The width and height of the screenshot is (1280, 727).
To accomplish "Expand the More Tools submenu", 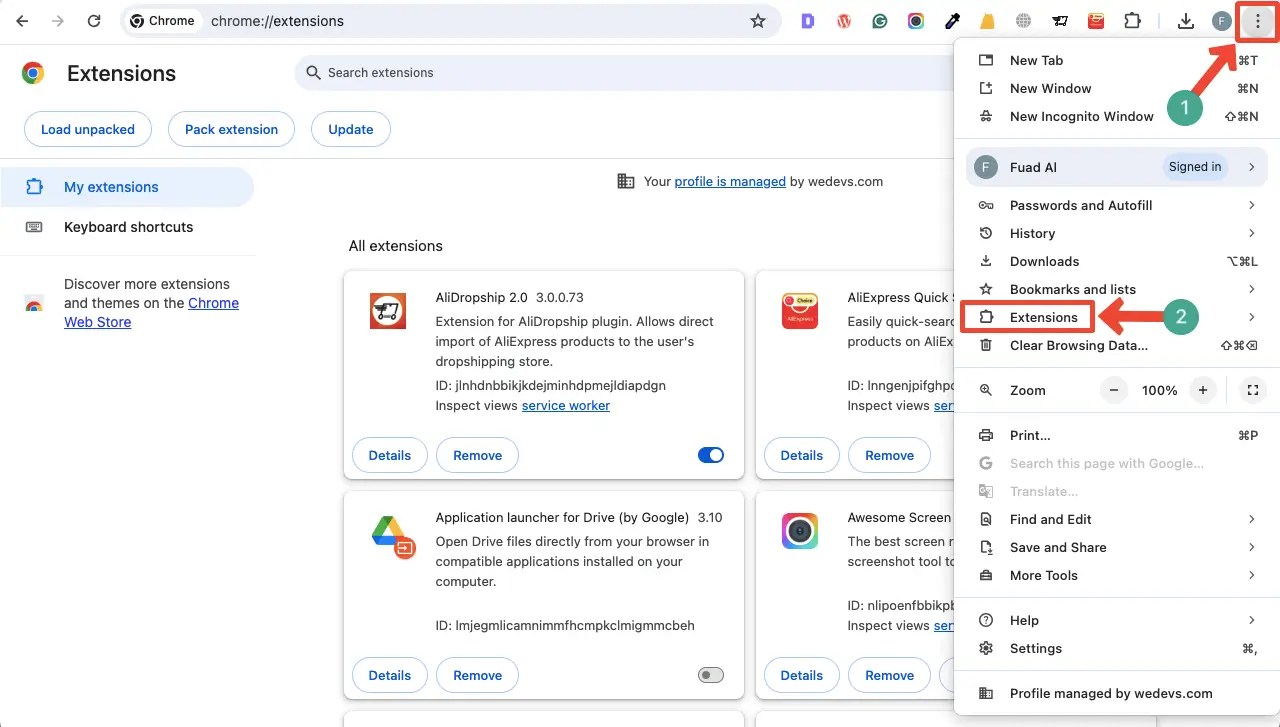I will (1251, 575).
